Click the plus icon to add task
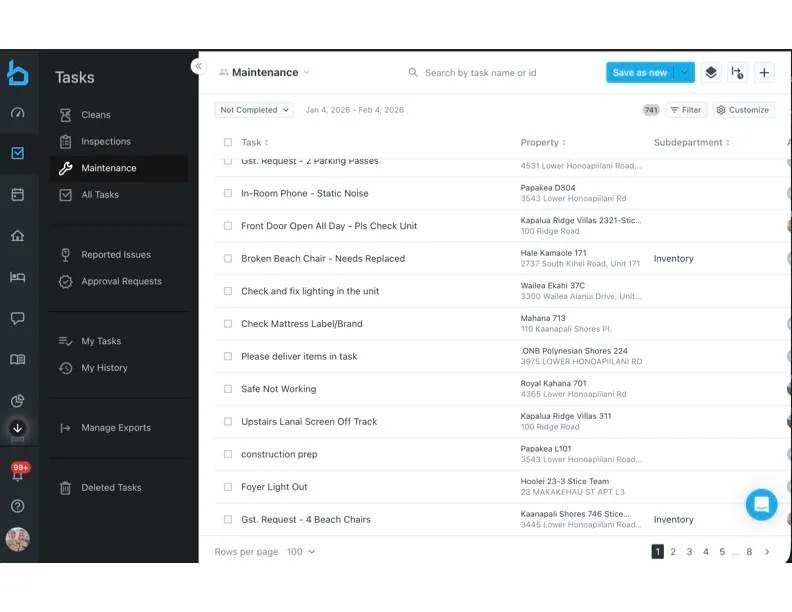Image resolution: width=792 pixels, height=612 pixels. [x=764, y=72]
